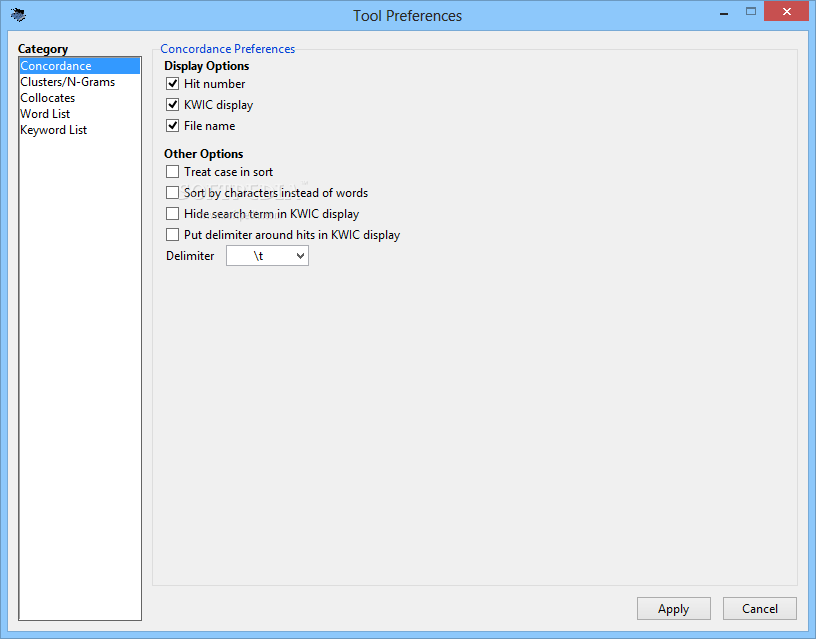Click the Category heading
Screen dimensions: 816x639
[43, 49]
